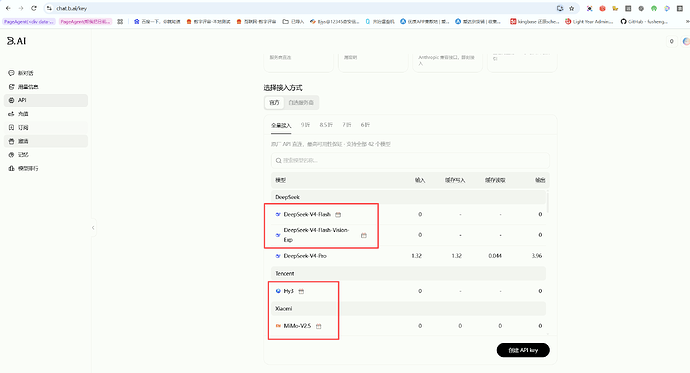Click the DeepSeek group header row
Screen dimensions: 690x373
408,197
